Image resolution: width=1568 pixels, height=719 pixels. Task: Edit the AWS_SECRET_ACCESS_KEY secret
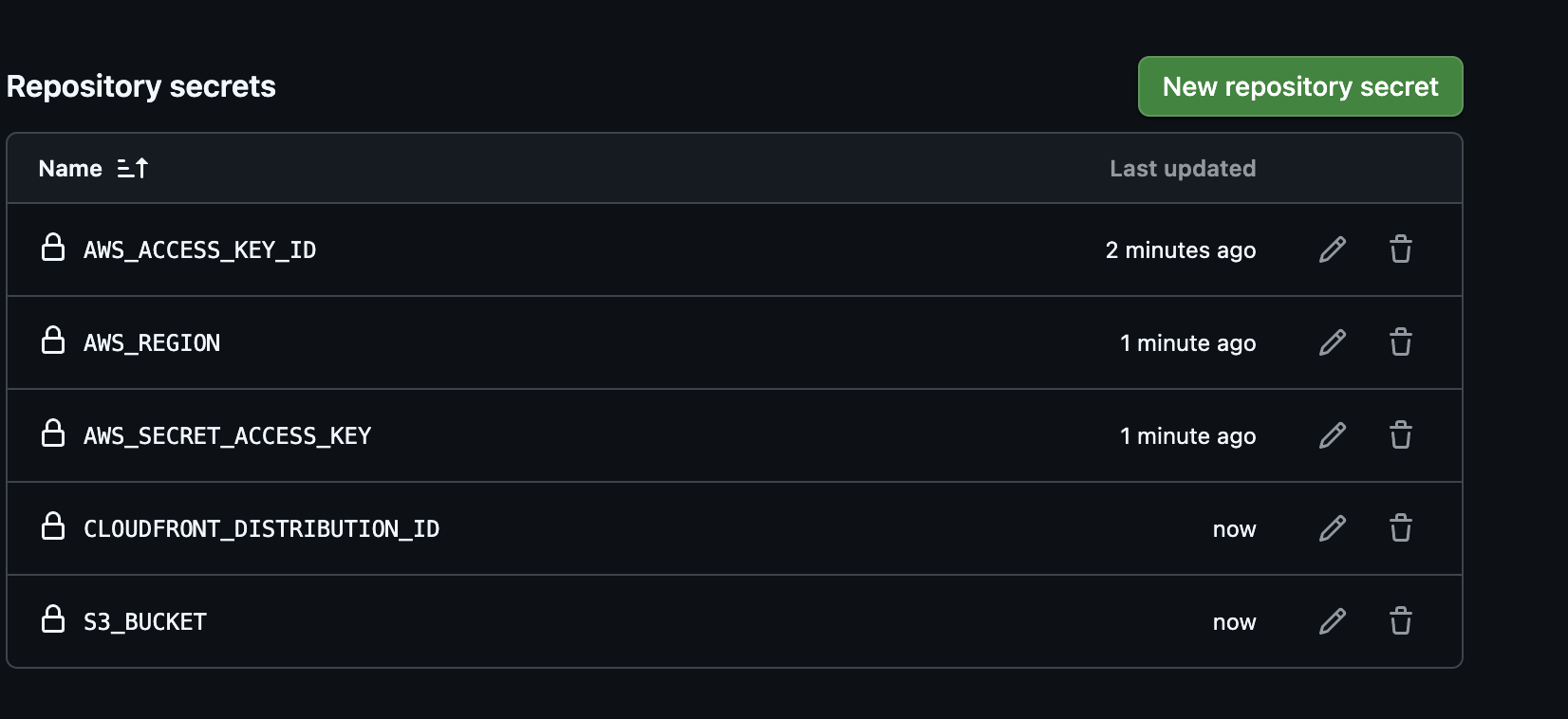pyautogui.click(x=1333, y=435)
